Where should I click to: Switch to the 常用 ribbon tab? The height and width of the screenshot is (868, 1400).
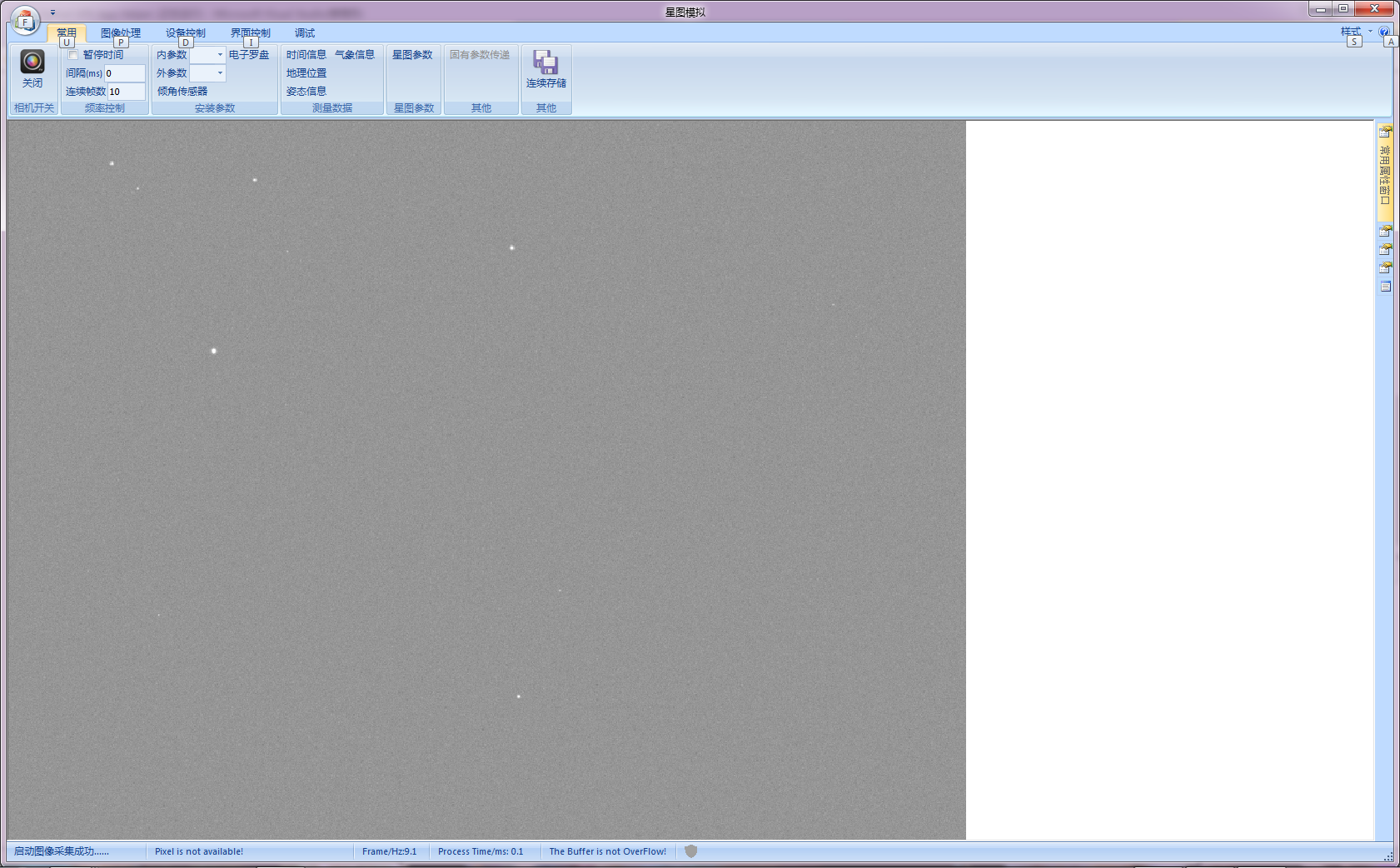pos(67,33)
